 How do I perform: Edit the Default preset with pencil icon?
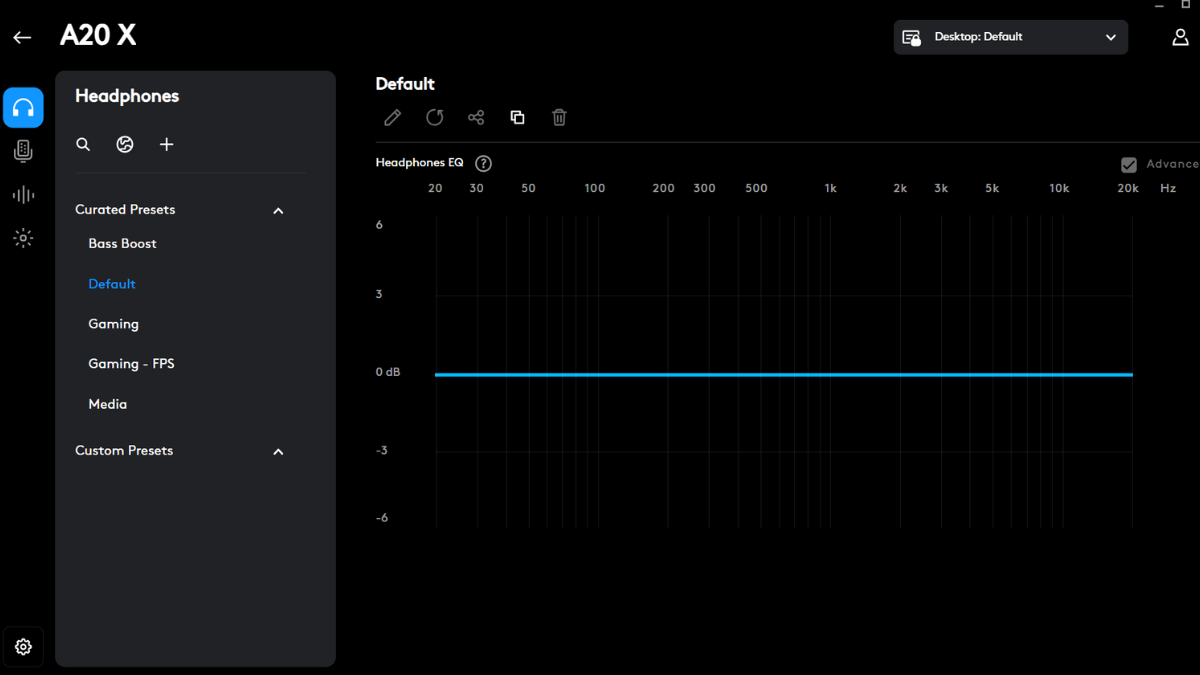point(393,118)
